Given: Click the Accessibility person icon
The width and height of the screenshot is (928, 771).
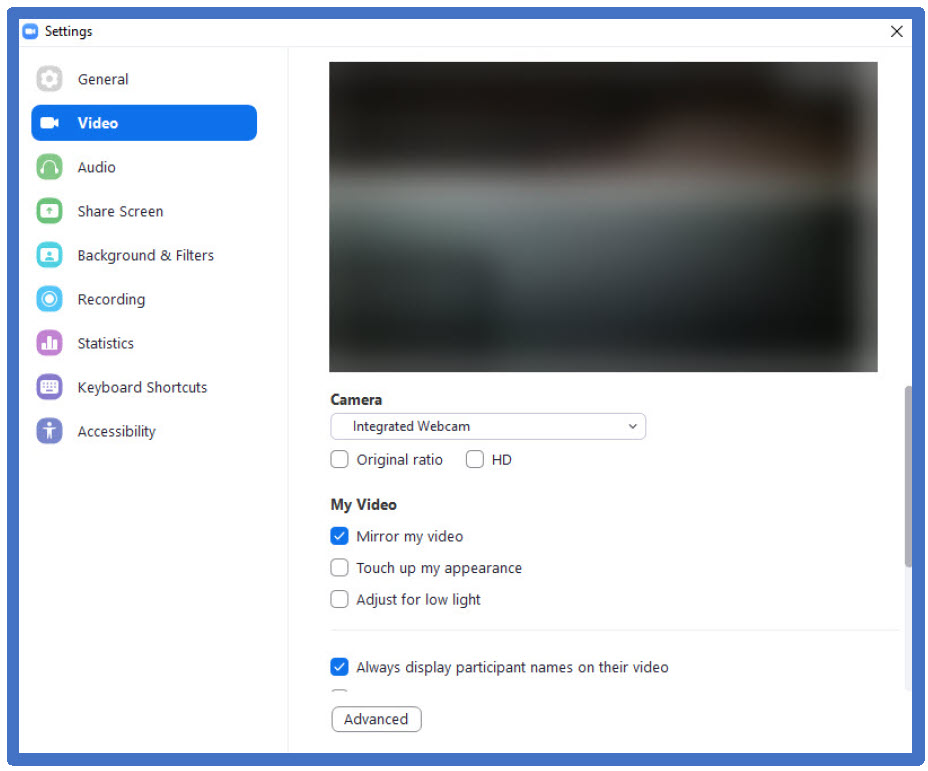Looking at the screenshot, I should [49, 431].
